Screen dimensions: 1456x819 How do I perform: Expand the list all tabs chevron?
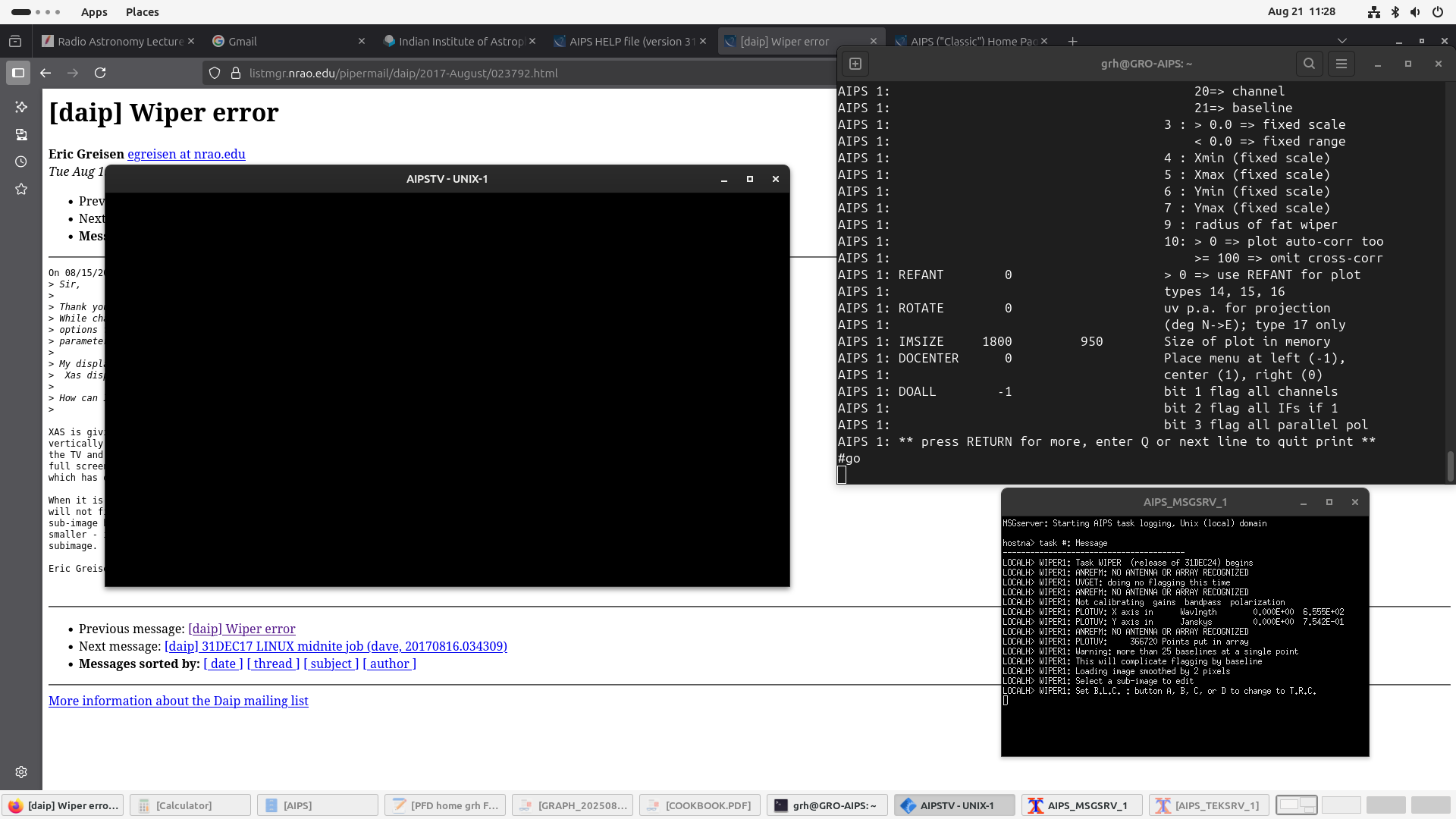click(x=1341, y=41)
